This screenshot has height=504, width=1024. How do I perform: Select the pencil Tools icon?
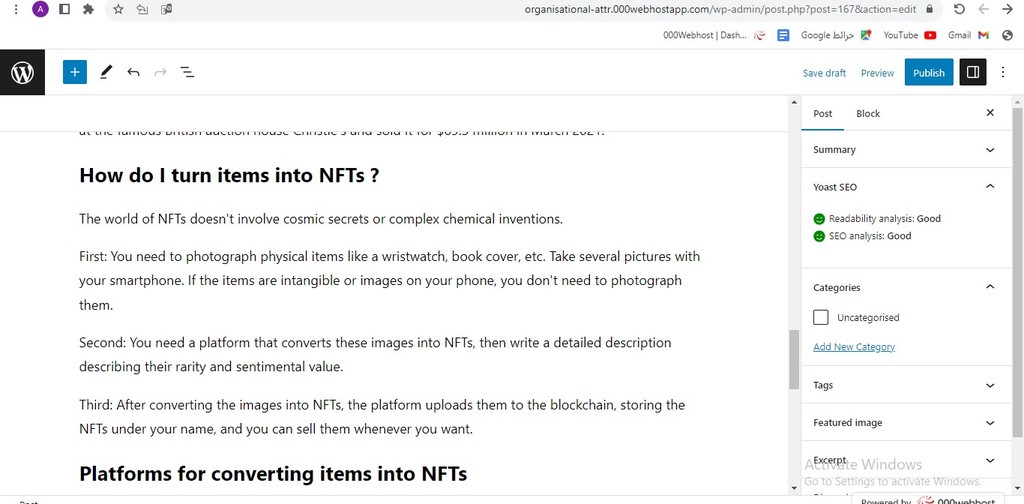pos(105,72)
